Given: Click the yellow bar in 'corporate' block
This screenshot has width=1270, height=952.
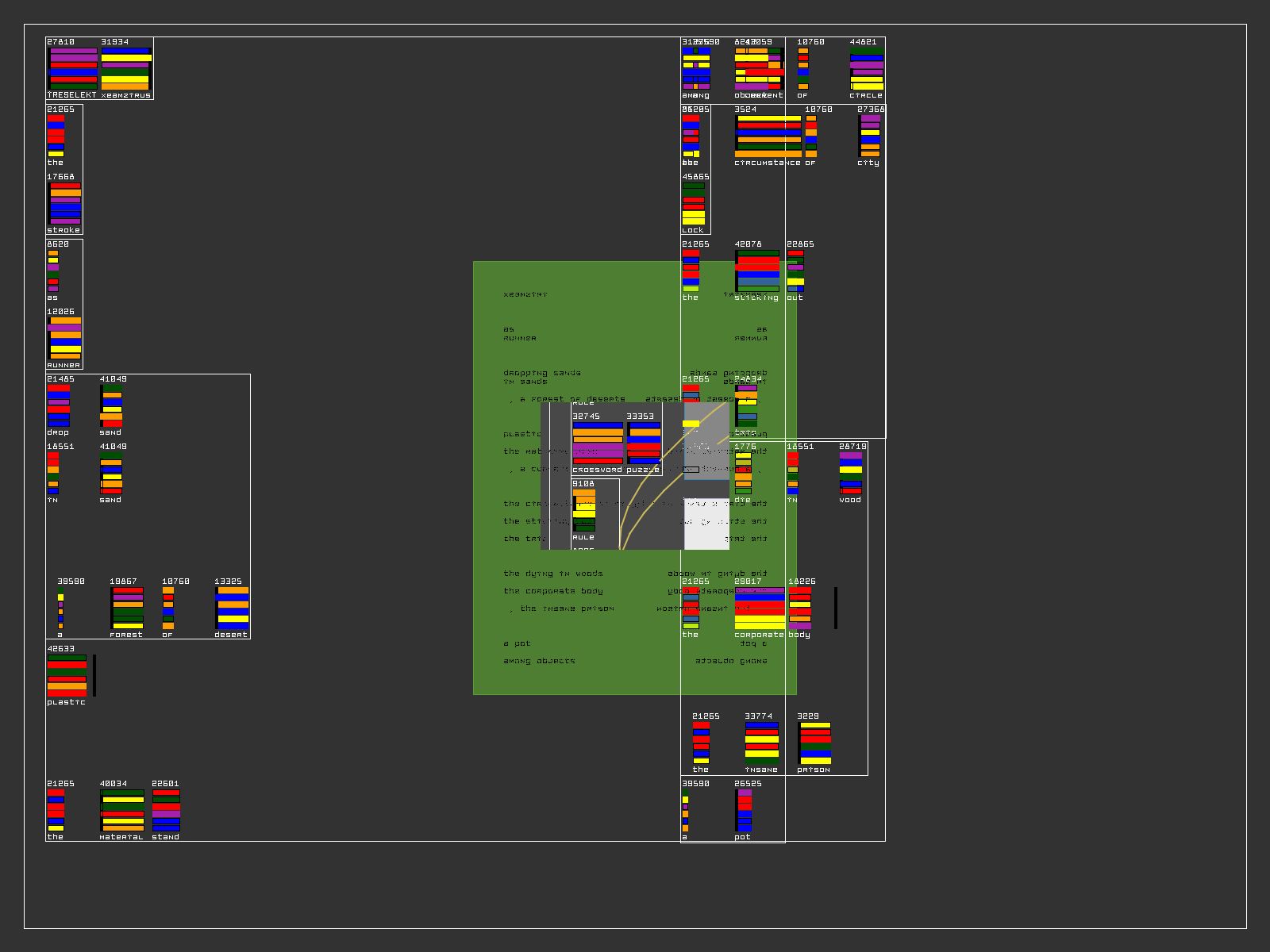Looking at the screenshot, I should [760, 626].
